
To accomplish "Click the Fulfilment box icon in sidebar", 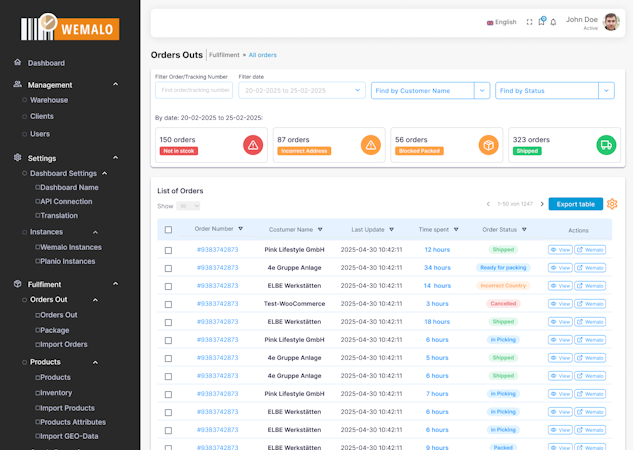I will [x=17, y=284].
